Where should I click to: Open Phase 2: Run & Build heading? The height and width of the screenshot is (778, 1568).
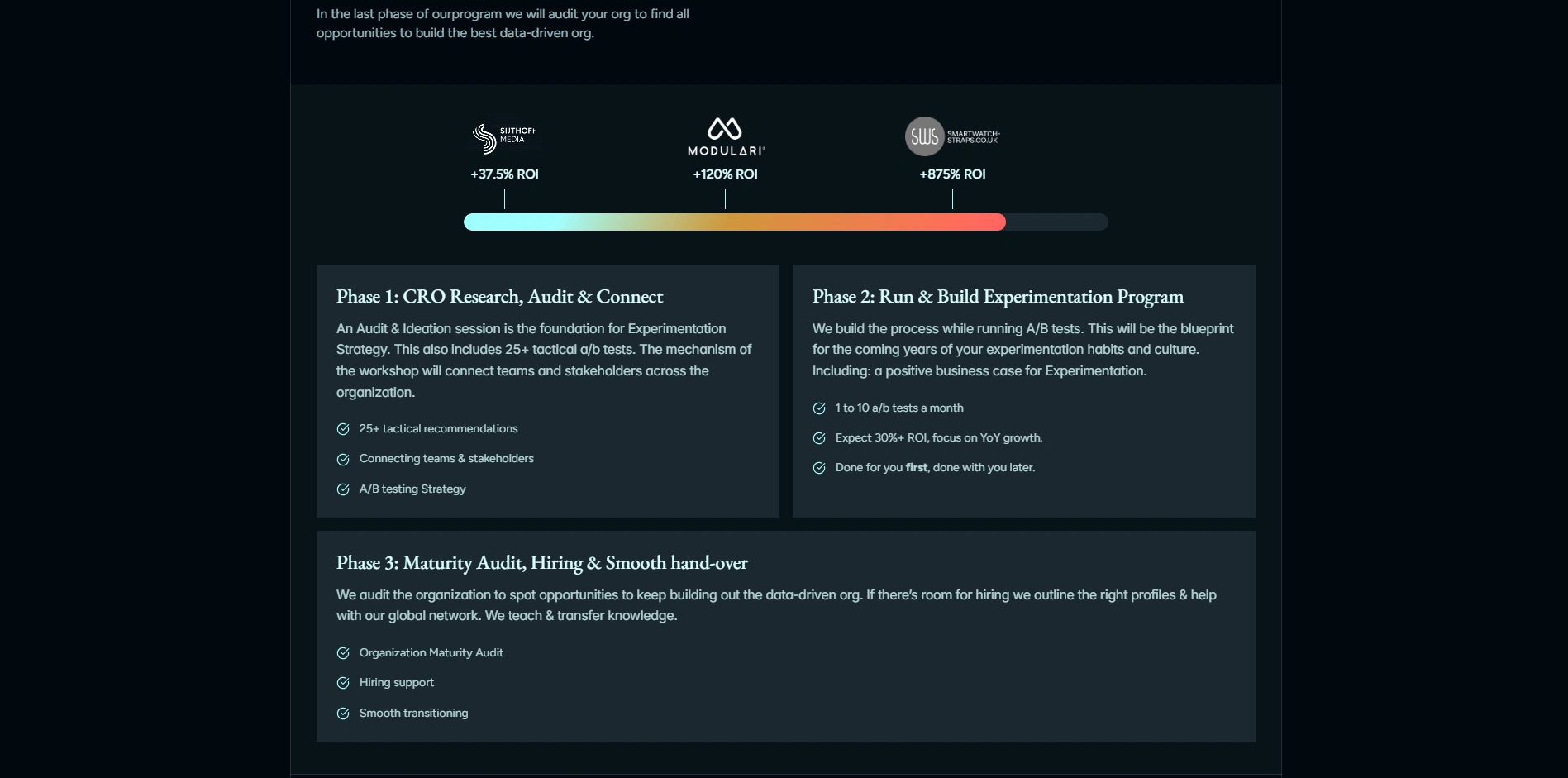coord(998,297)
